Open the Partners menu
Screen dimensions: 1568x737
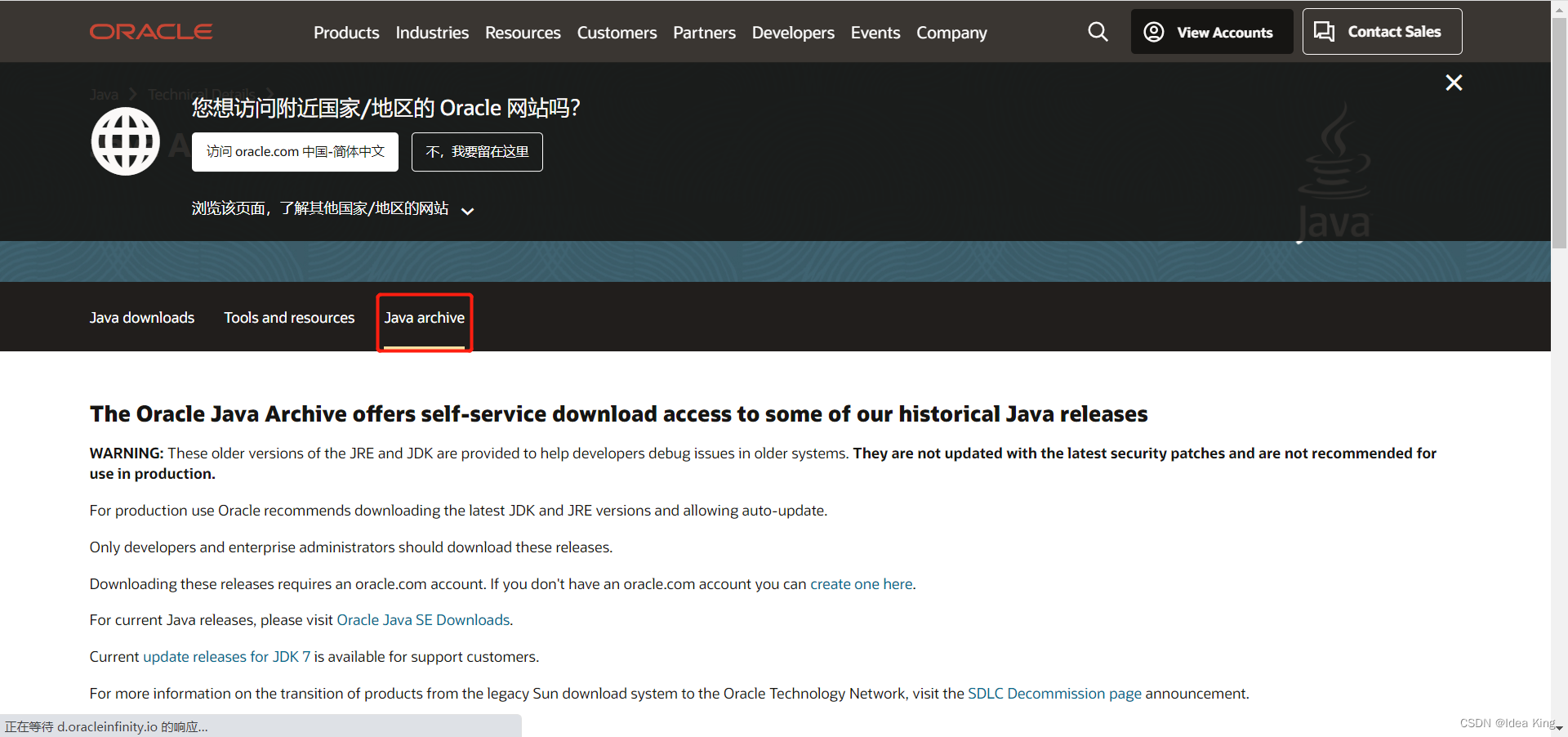click(704, 33)
